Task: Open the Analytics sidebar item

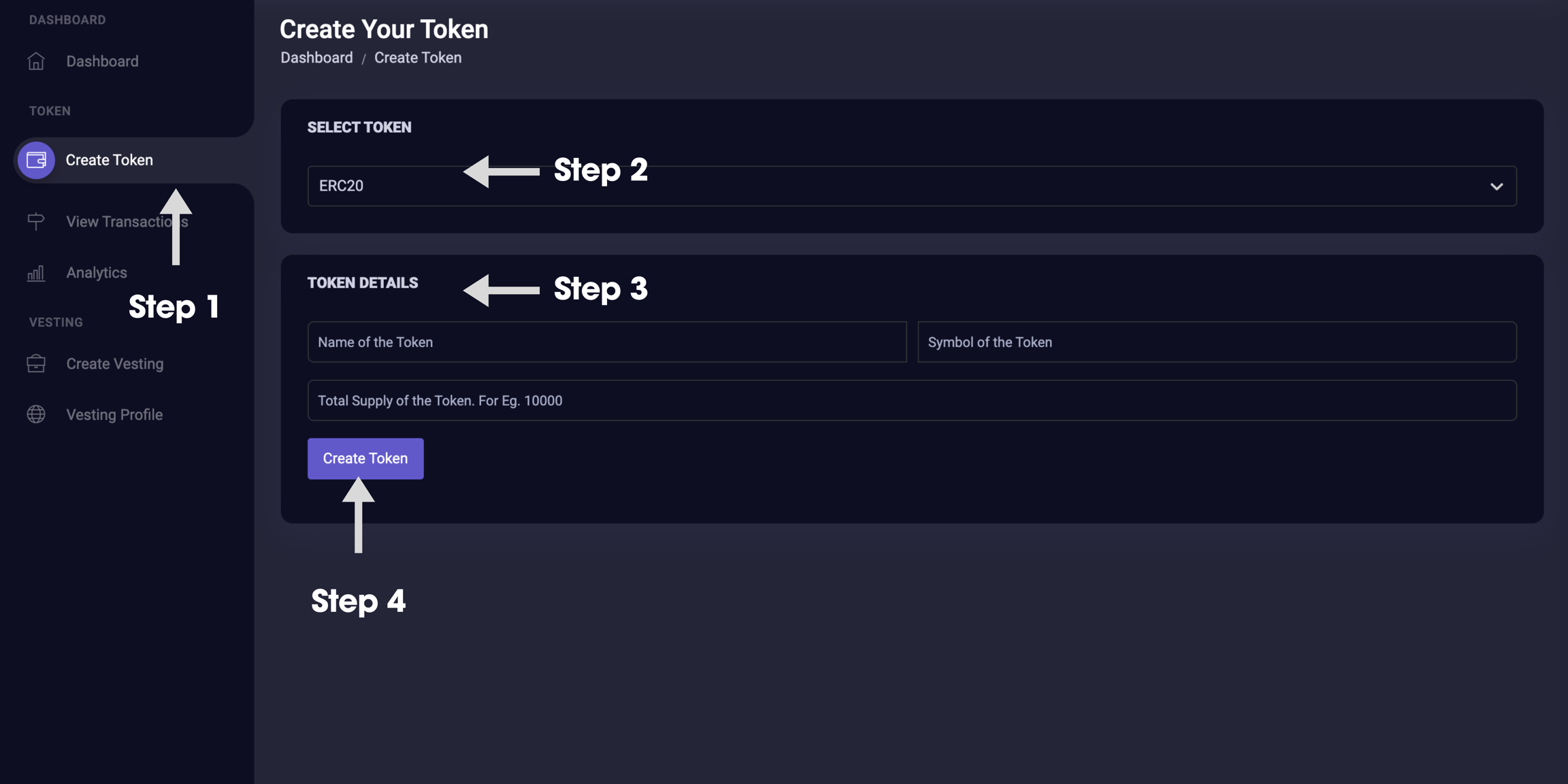Action: click(97, 273)
